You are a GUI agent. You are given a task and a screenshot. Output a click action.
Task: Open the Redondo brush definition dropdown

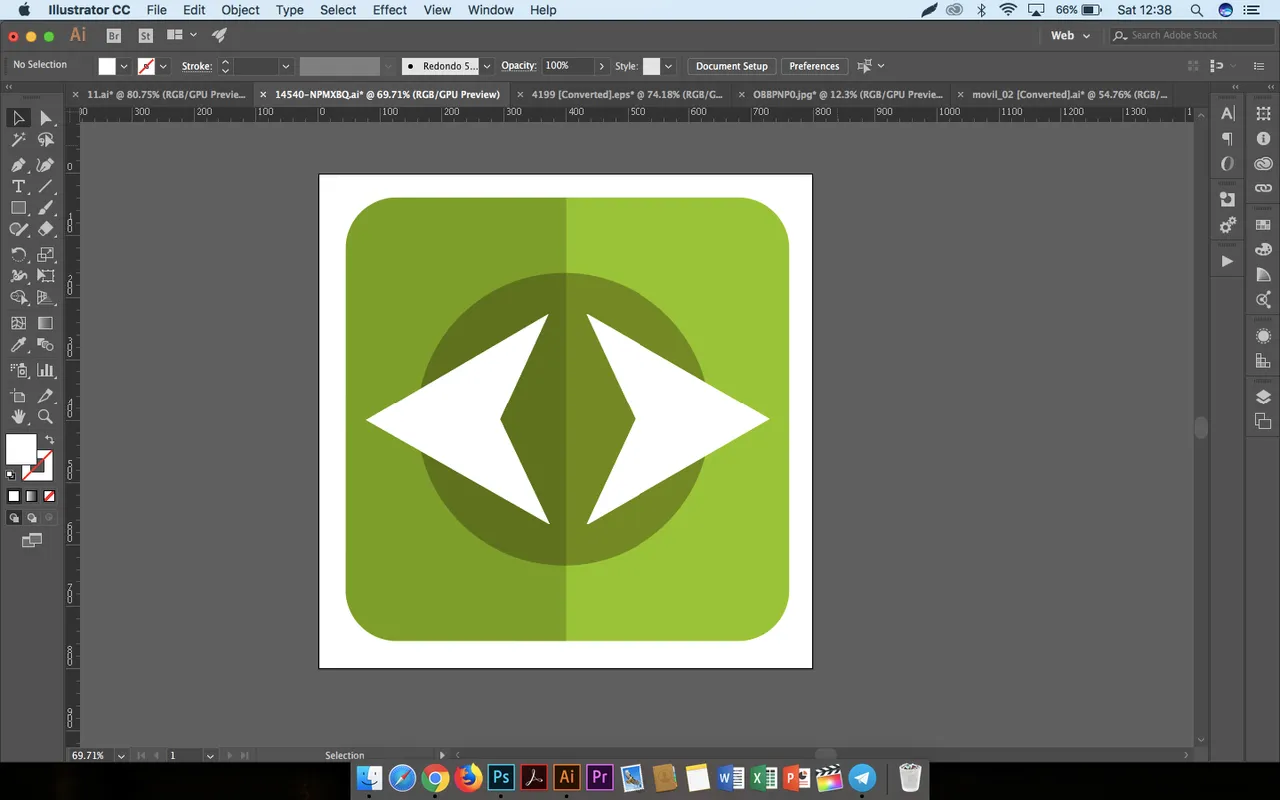[487, 66]
